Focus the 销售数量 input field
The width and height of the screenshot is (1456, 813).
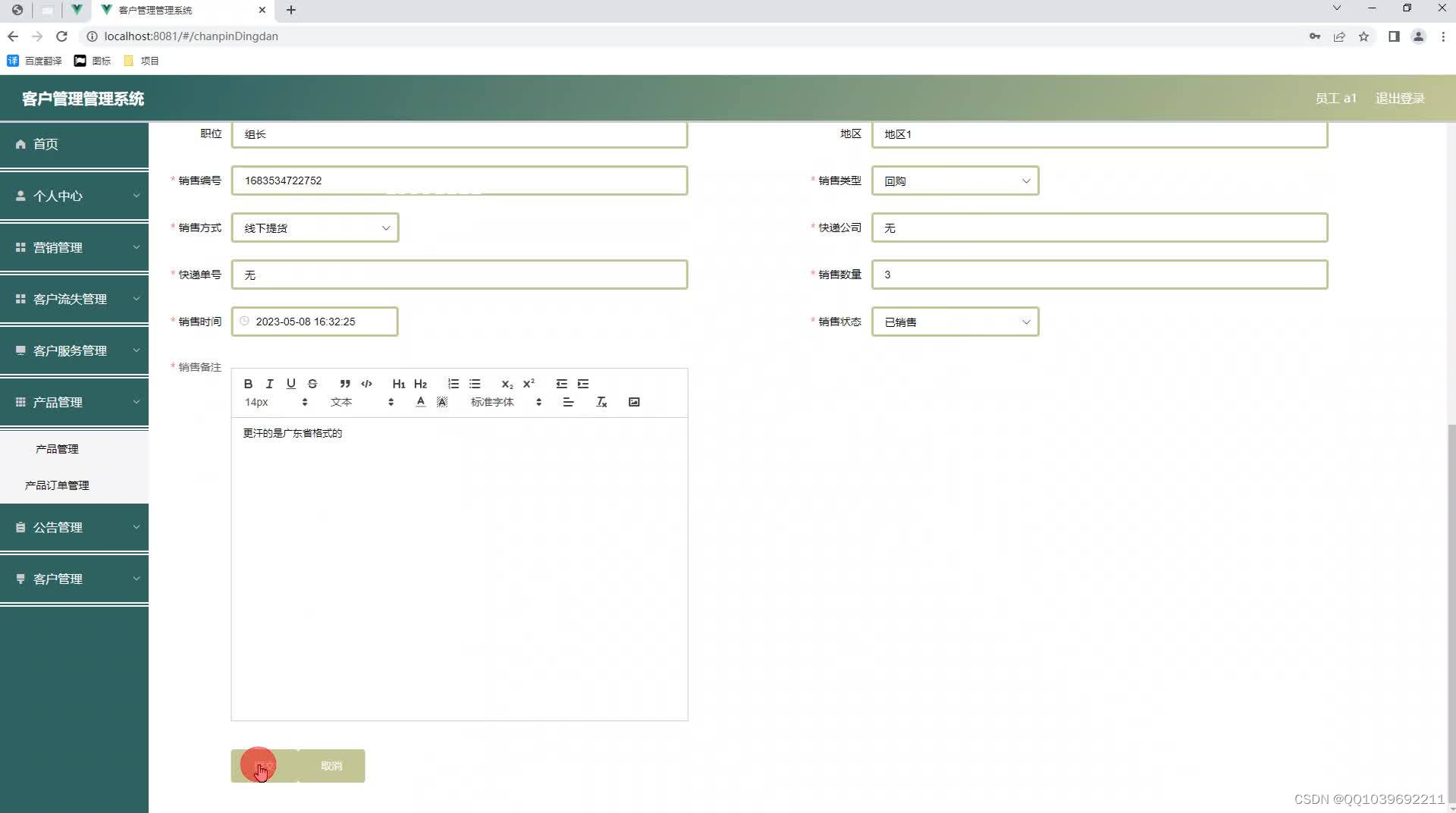coord(1100,275)
